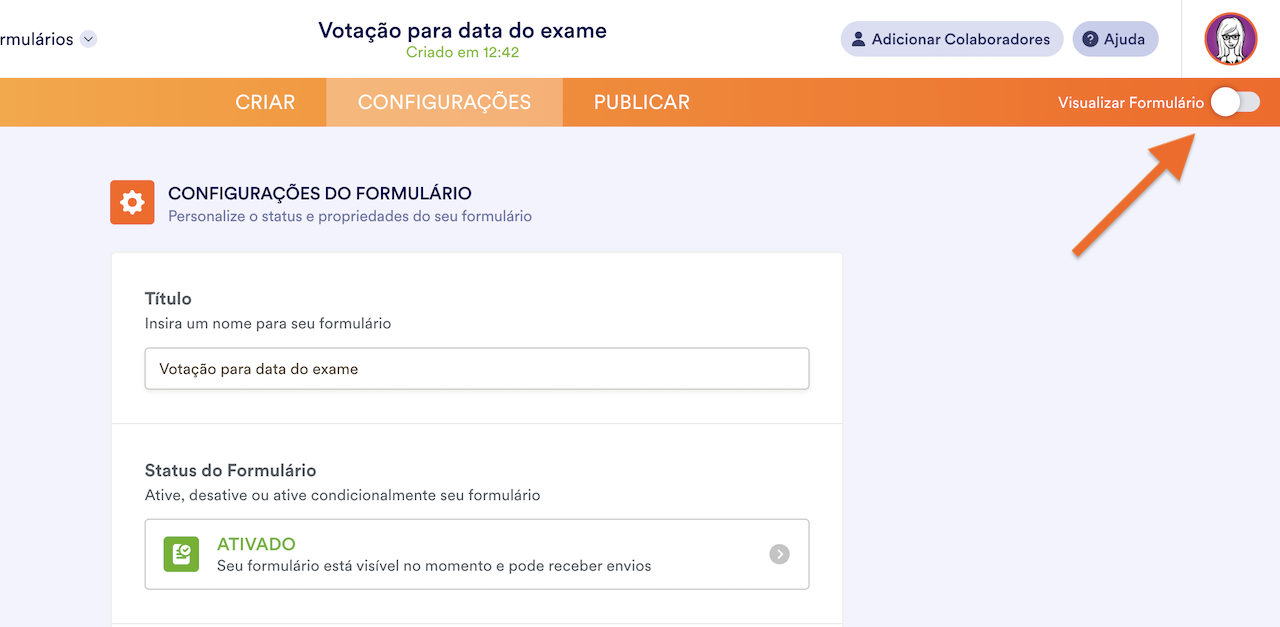
Task: Go to the PUBLICAR tab
Action: coord(641,102)
